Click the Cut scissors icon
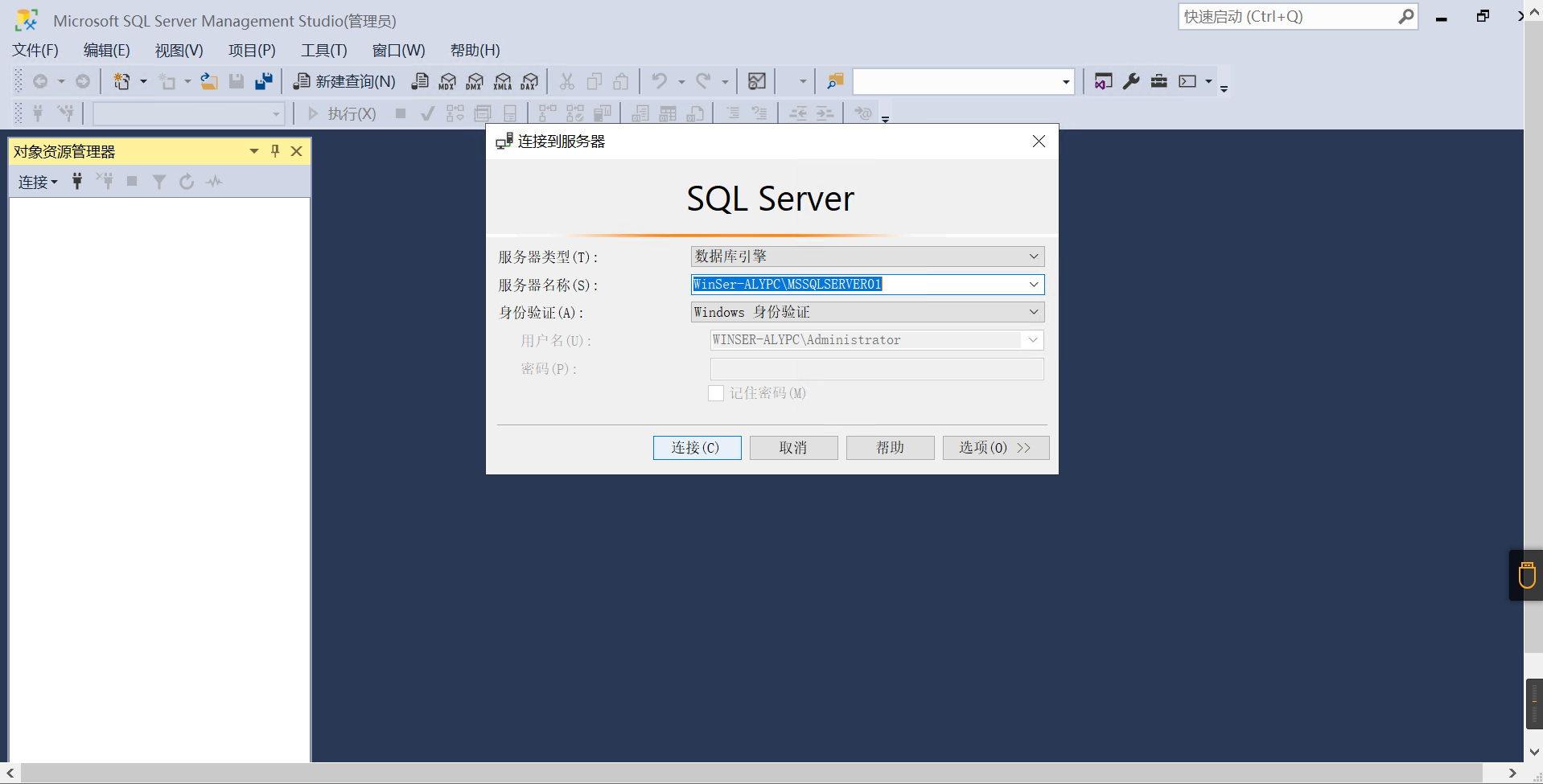1543x784 pixels. (567, 81)
